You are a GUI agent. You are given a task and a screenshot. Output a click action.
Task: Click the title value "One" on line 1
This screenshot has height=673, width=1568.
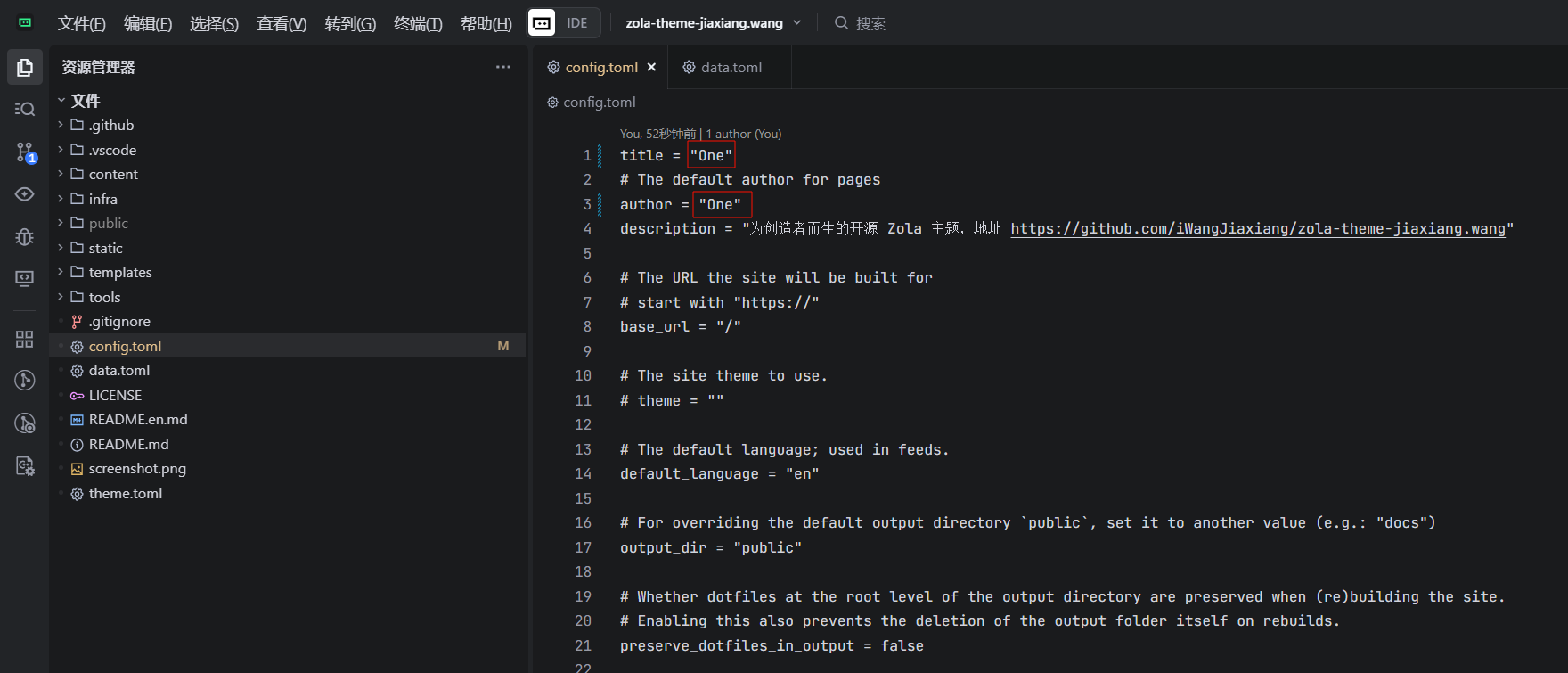711,155
